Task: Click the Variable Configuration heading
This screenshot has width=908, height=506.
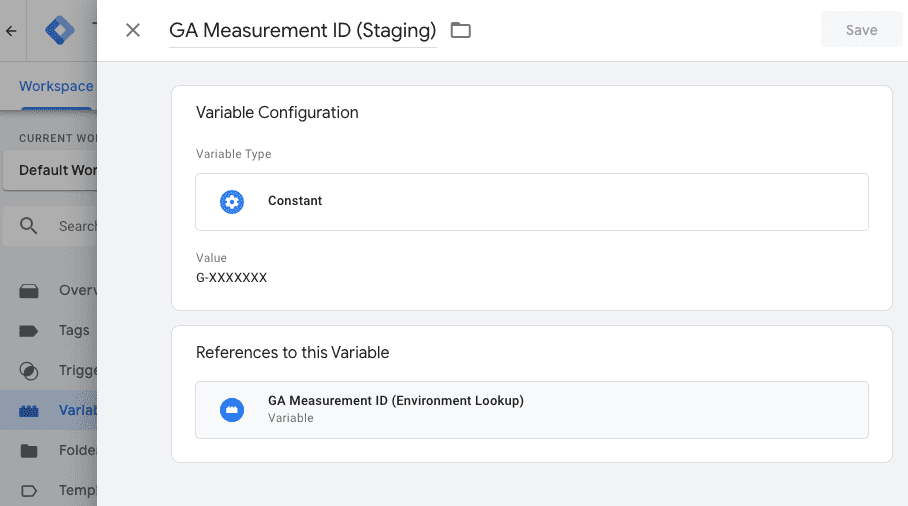Action: point(277,112)
